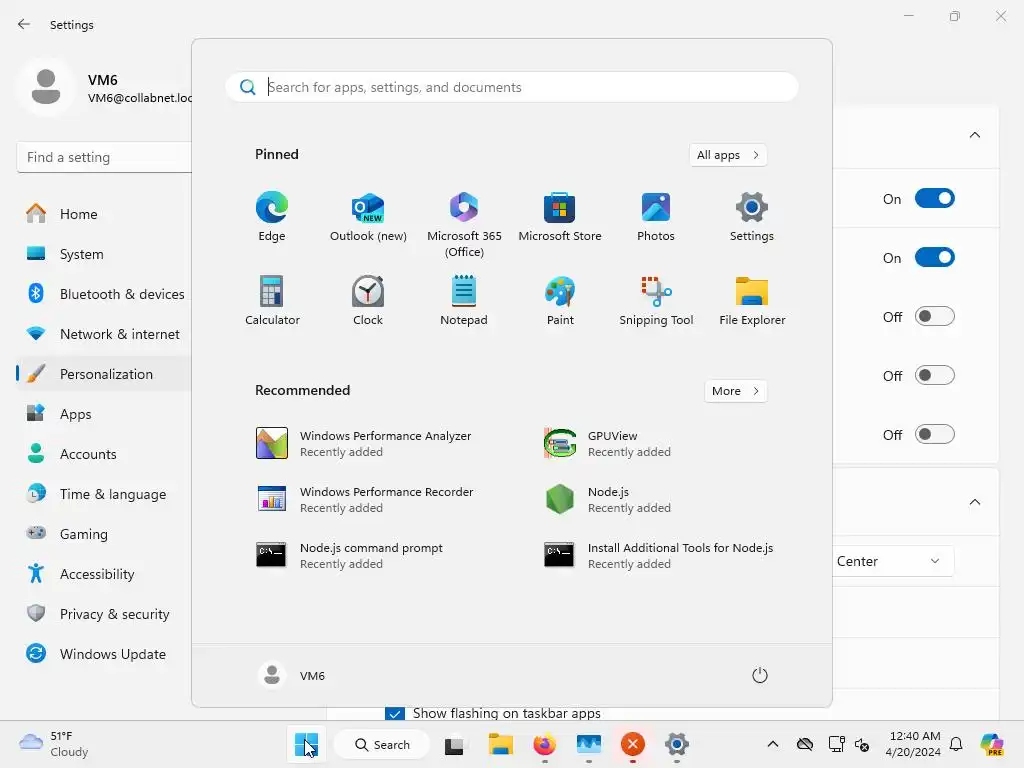Open Accessibility settings

(x=104, y=574)
